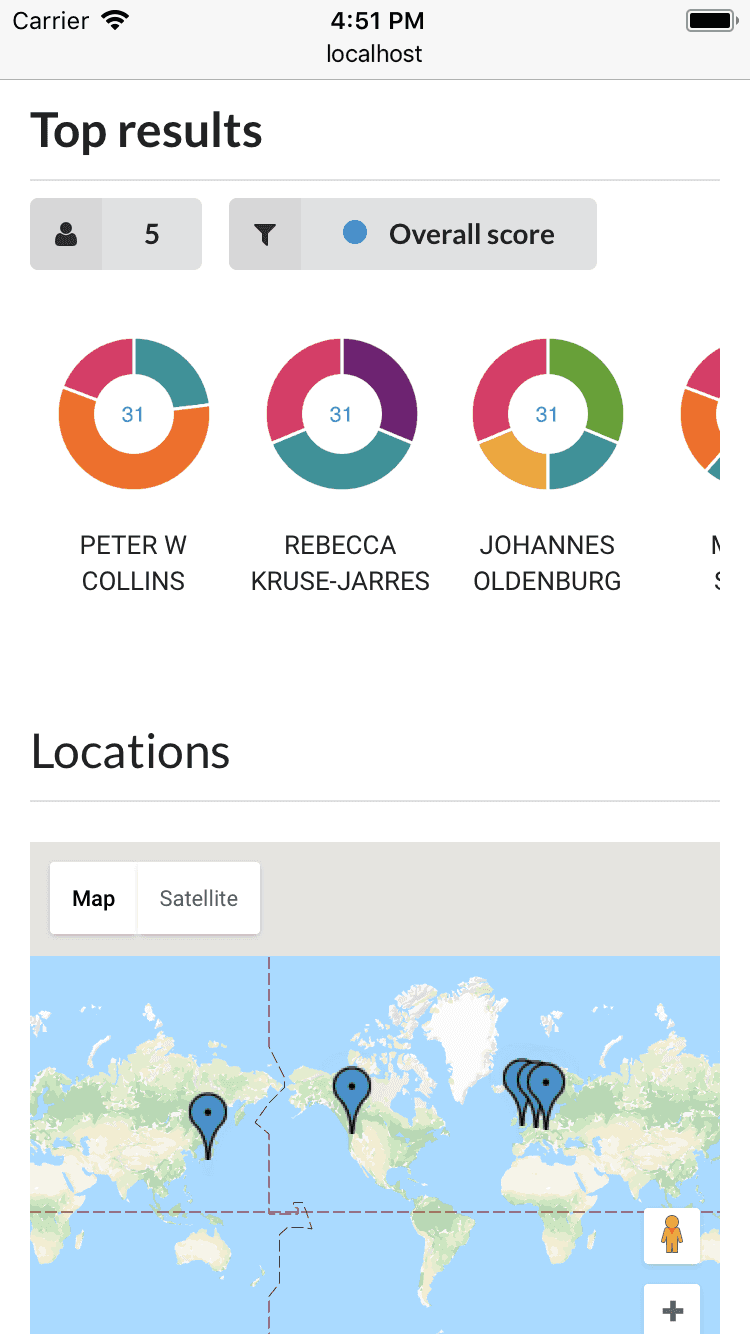750x1334 pixels.
Task: Click the localhost address bar
Action: click(375, 54)
